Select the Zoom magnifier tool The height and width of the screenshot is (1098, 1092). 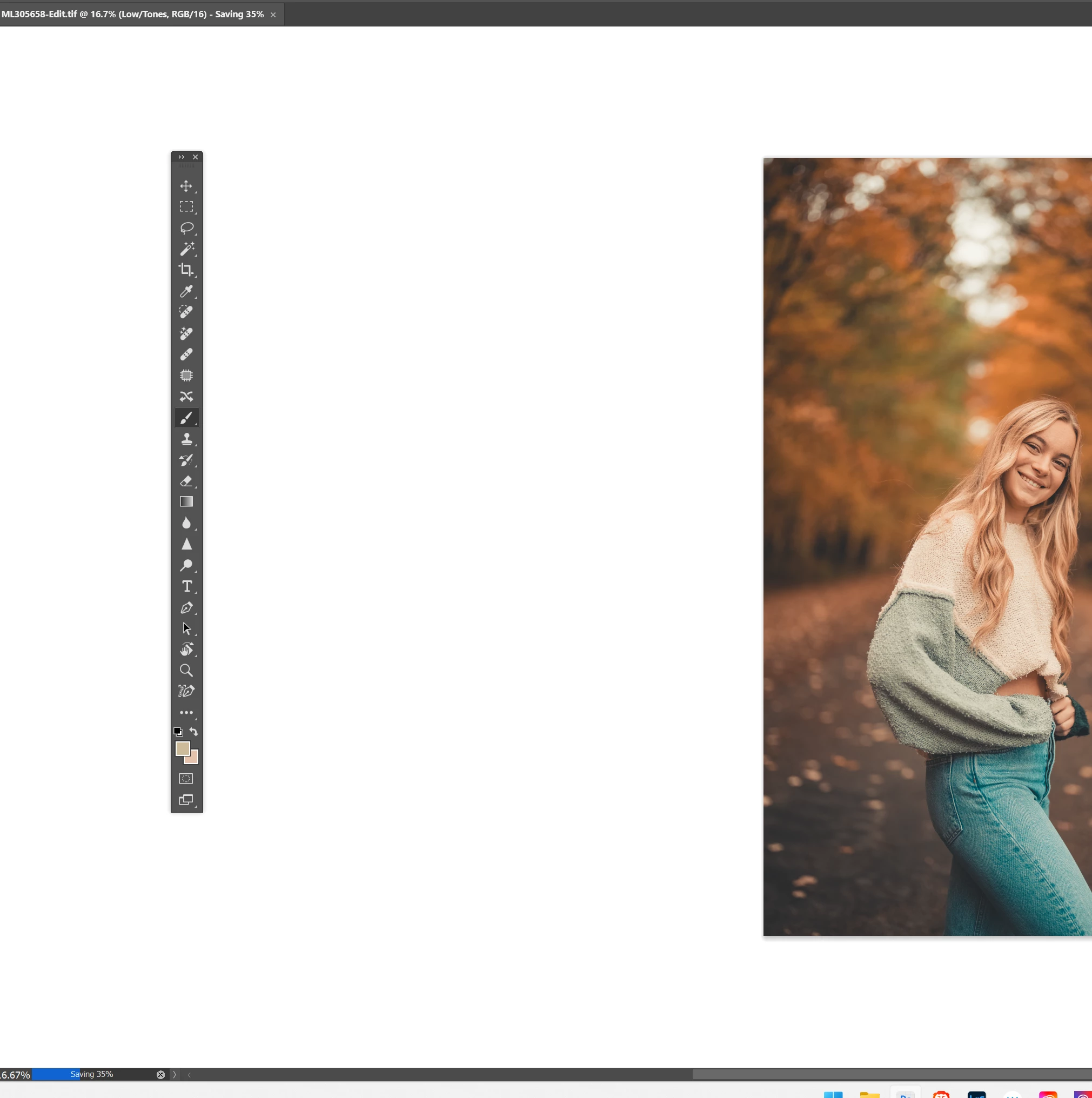[186, 670]
